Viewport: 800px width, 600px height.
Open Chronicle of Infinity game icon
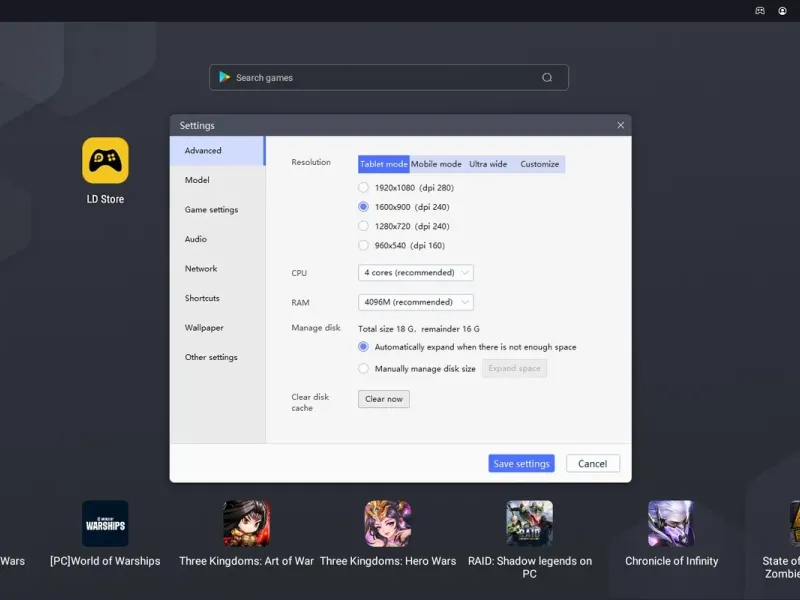tap(671, 523)
